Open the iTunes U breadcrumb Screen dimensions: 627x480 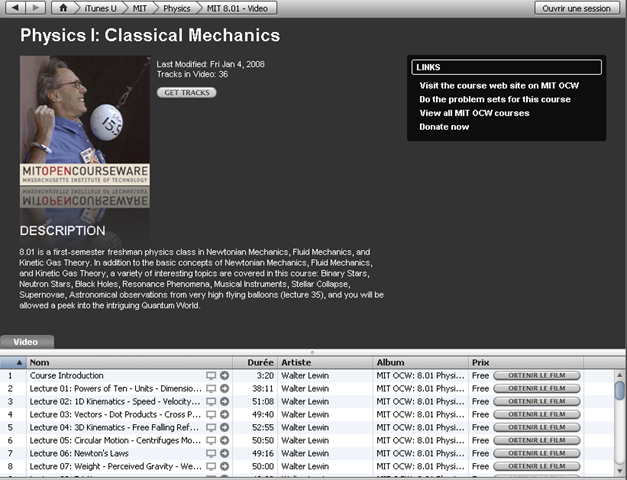point(98,8)
